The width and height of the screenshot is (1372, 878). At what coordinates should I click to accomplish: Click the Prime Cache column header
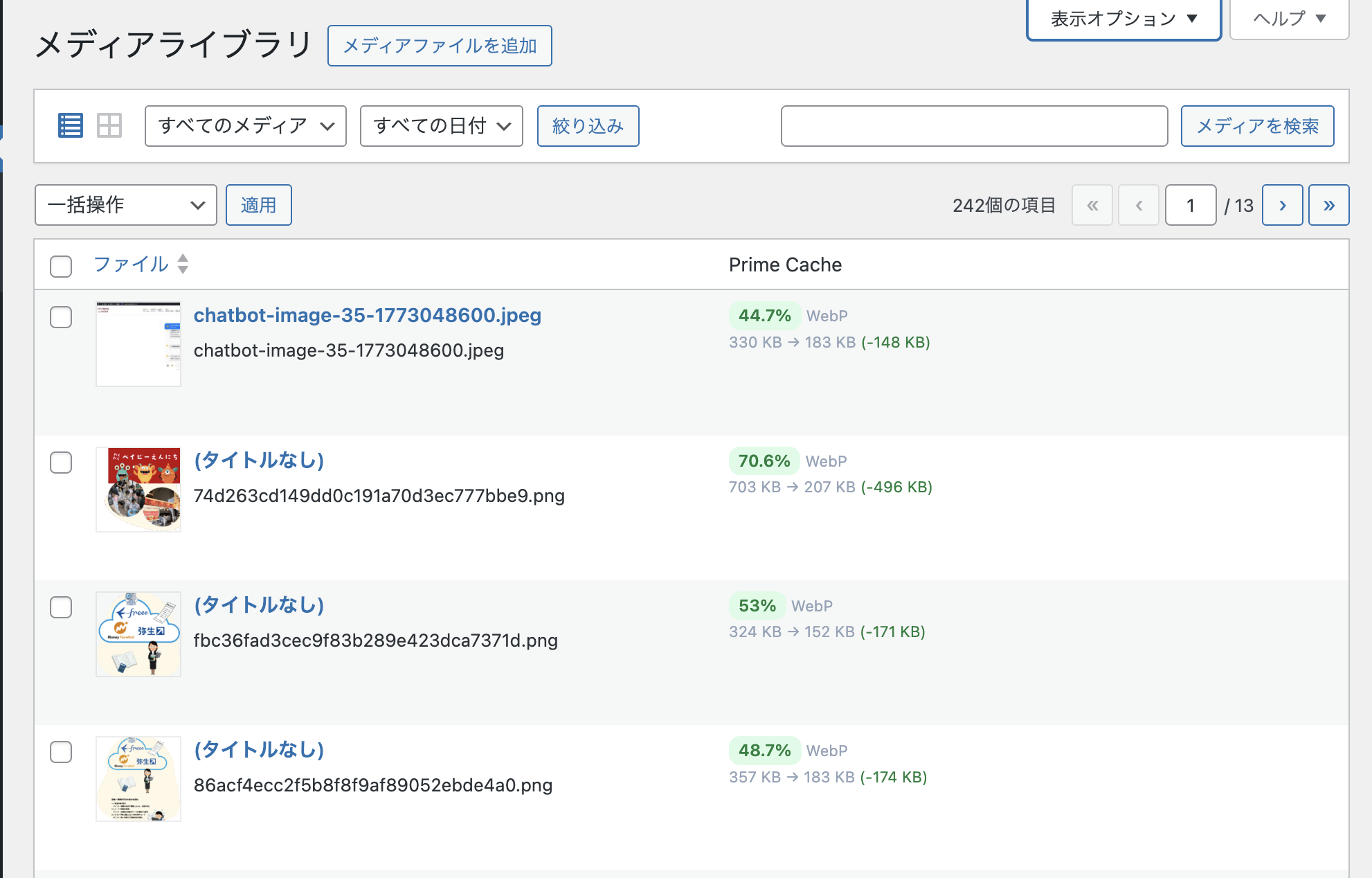[785, 265]
